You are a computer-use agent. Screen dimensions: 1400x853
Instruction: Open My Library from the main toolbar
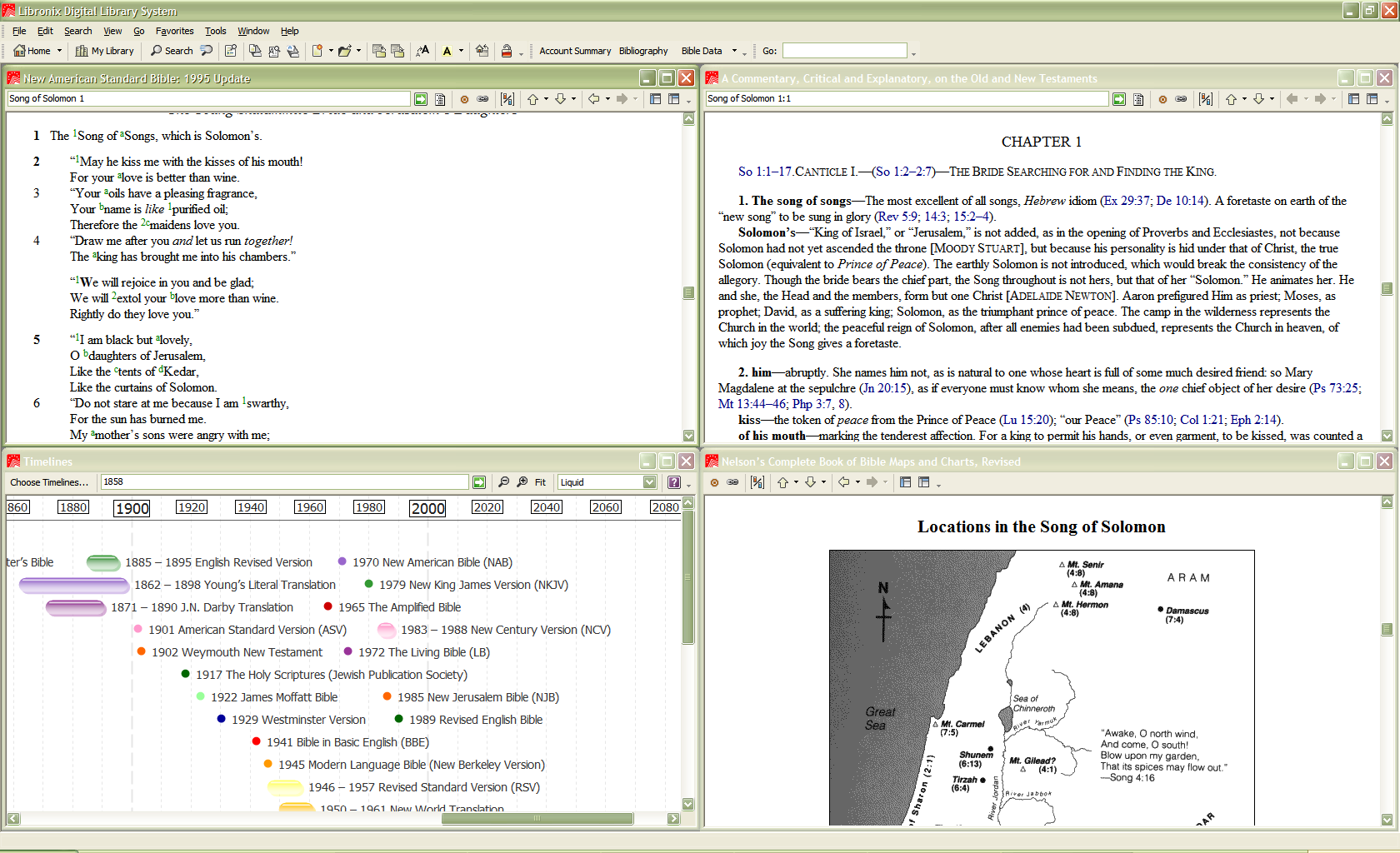pos(104,51)
